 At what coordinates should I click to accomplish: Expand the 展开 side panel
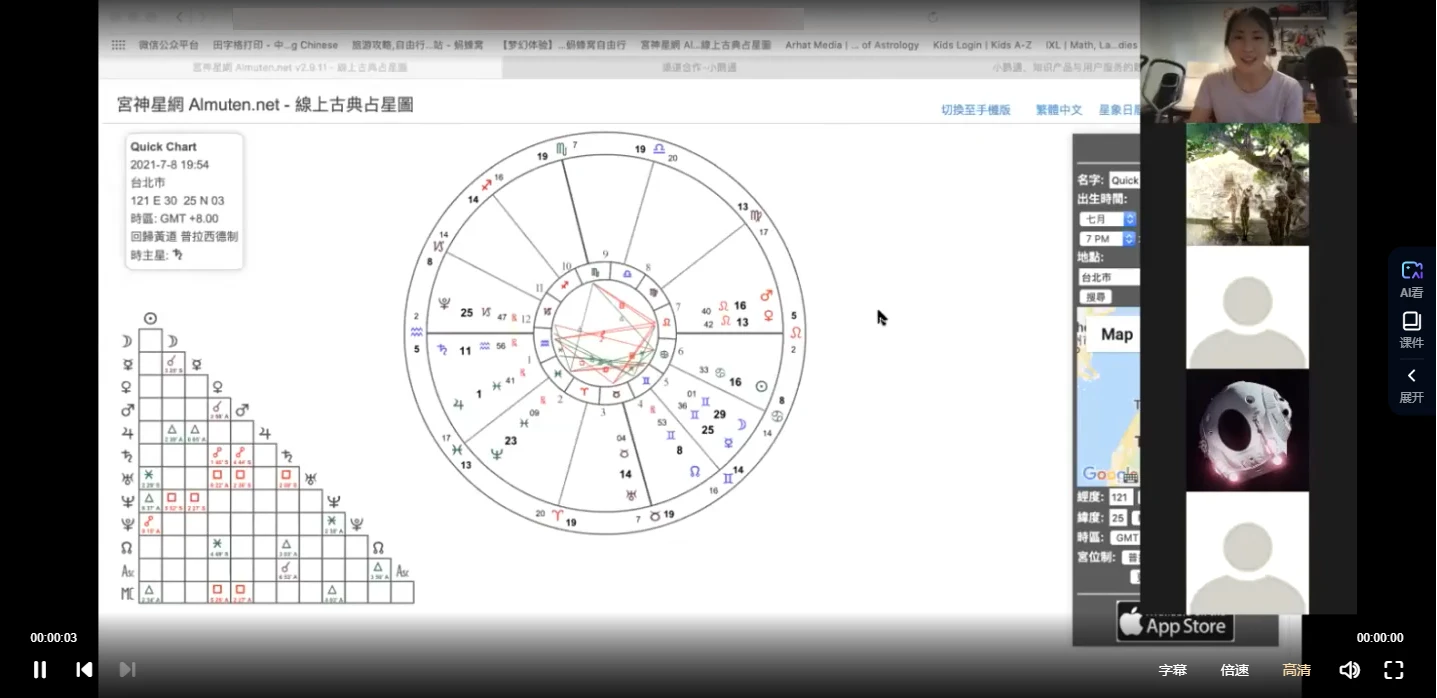tap(1412, 385)
